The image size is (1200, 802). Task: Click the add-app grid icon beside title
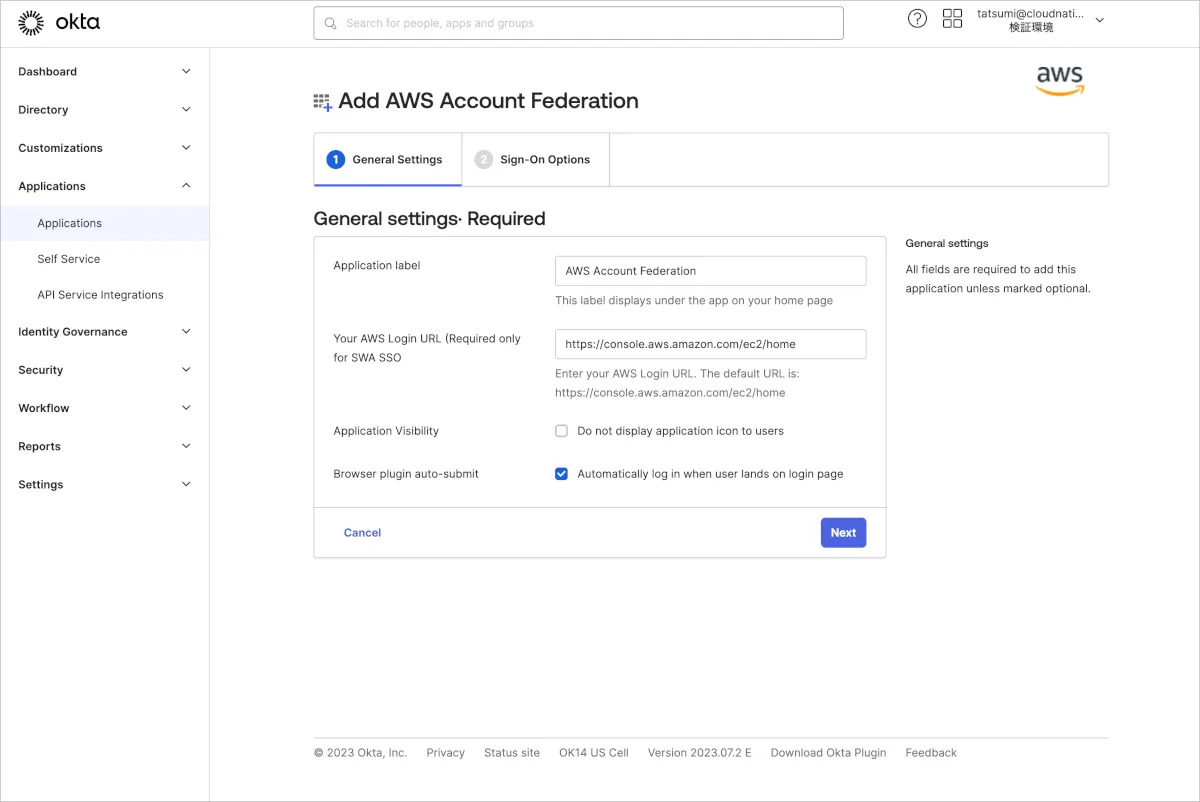pos(322,102)
